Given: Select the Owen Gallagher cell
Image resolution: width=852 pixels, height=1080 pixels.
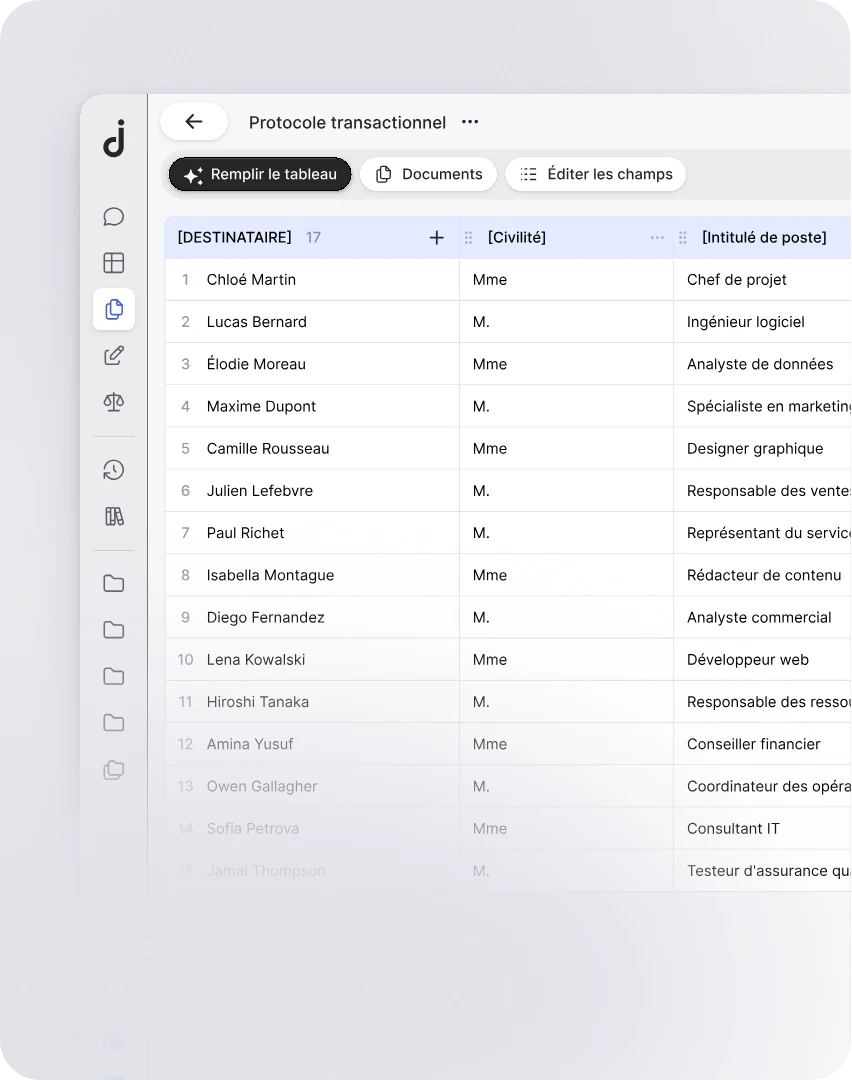Looking at the screenshot, I should [x=312, y=786].
